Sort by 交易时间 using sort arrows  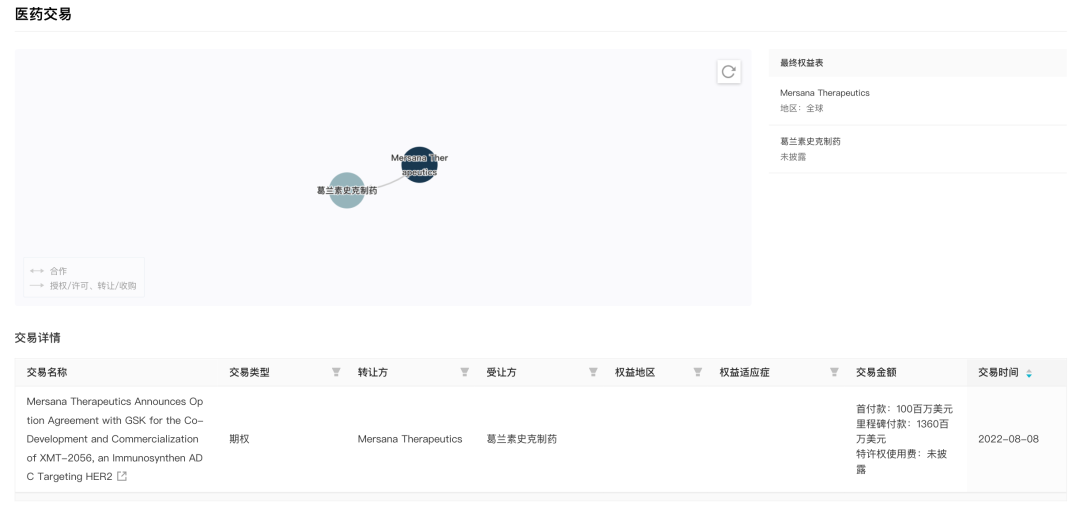[1029, 373]
